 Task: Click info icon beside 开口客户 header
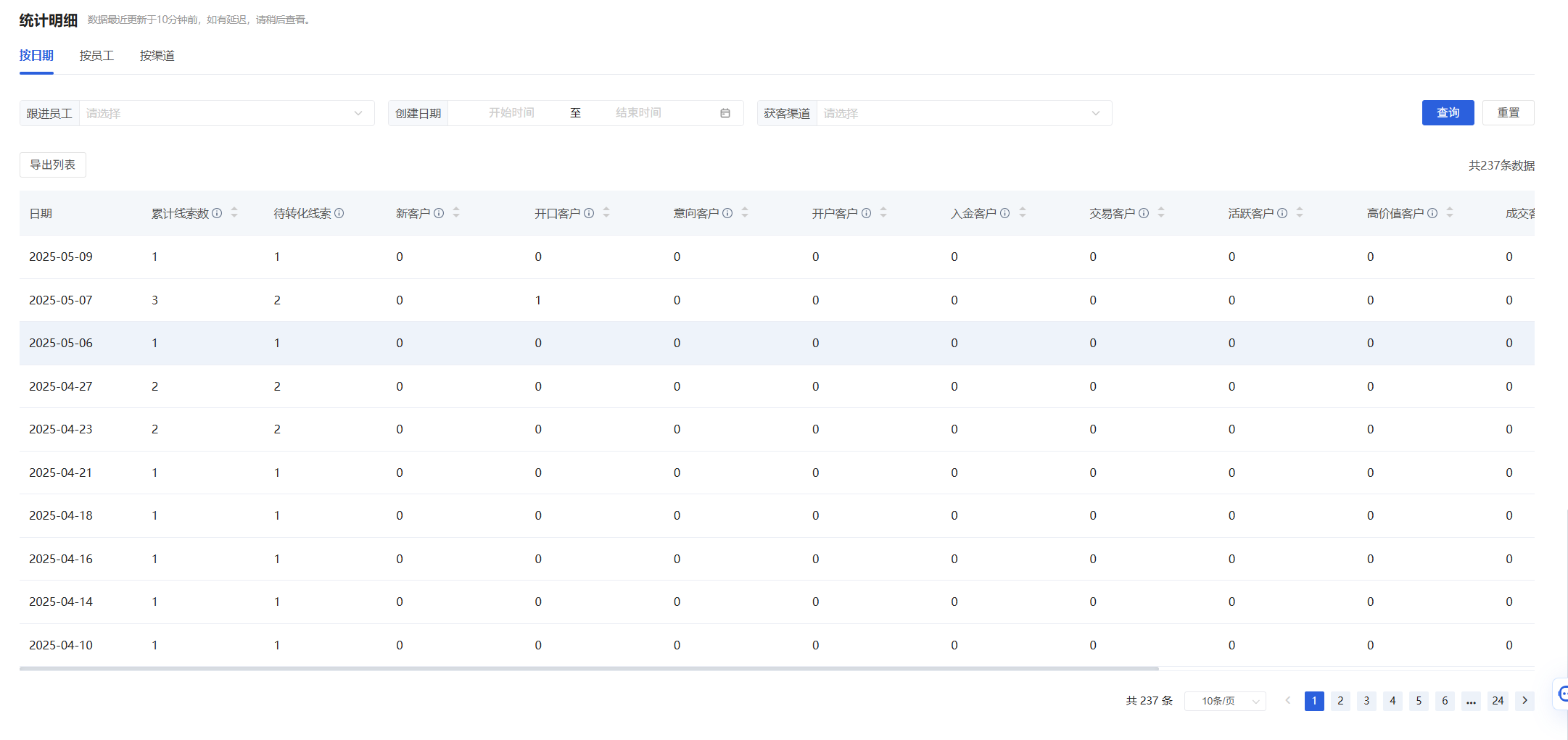tap(589, 213)
